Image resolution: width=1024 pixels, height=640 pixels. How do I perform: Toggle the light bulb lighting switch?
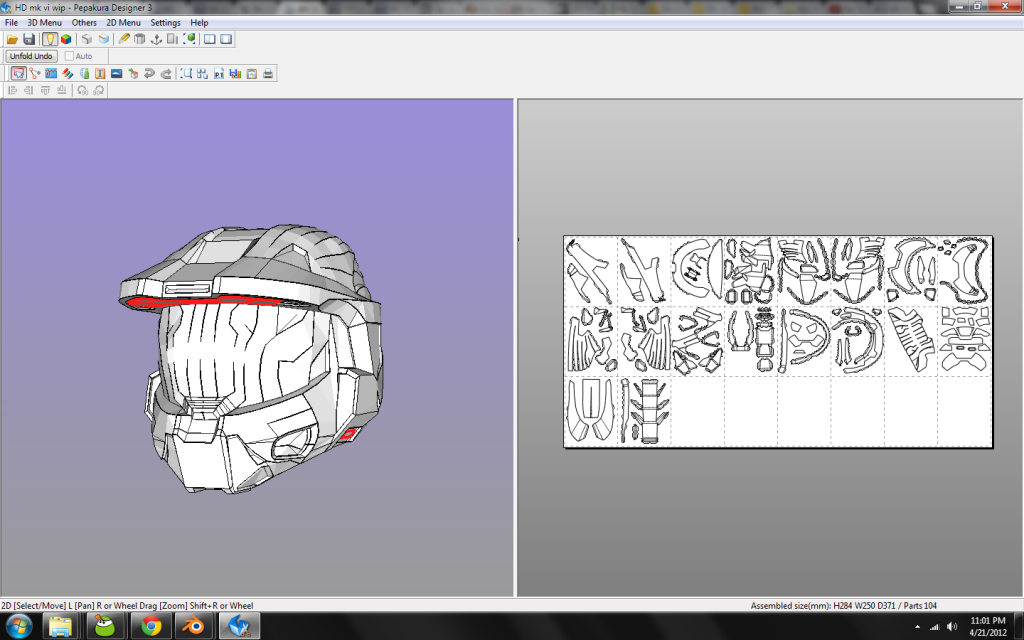pos(50,39)
